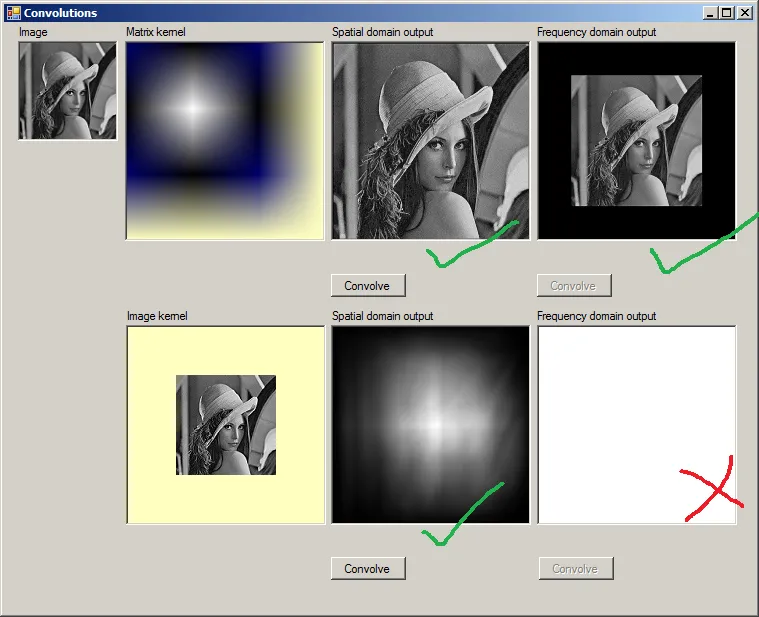Click the blurred bottom Spatial domain output
Image resolution: width=759 pixels, height=617 pixels.
coord(431,425)
